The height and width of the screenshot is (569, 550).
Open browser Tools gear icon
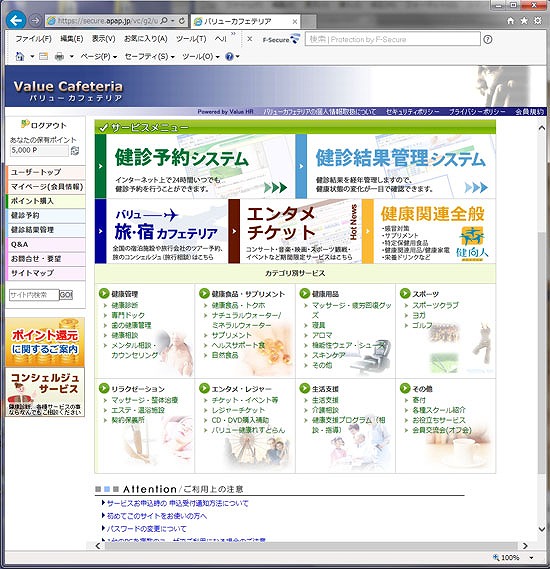click(538, 21)
